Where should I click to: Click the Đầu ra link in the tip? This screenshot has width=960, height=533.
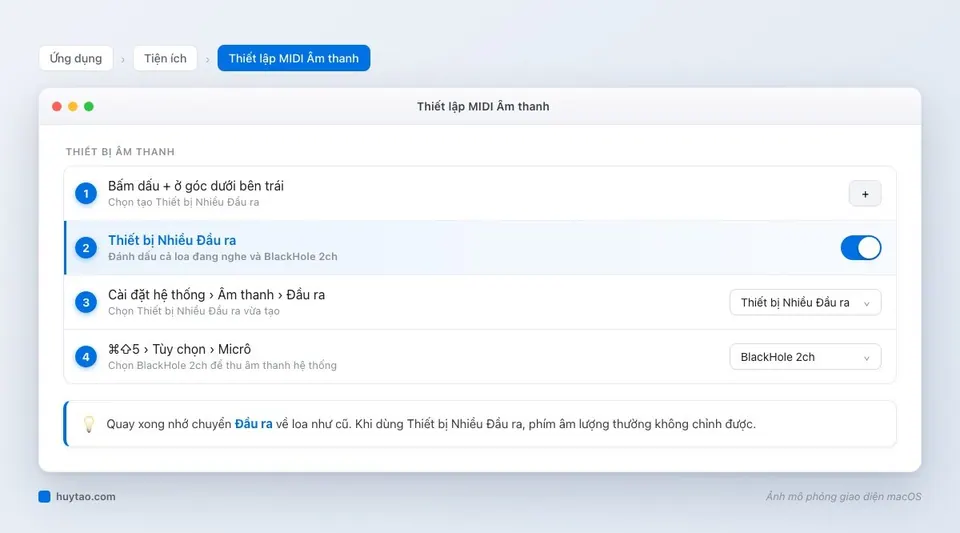tap(253, 424)
